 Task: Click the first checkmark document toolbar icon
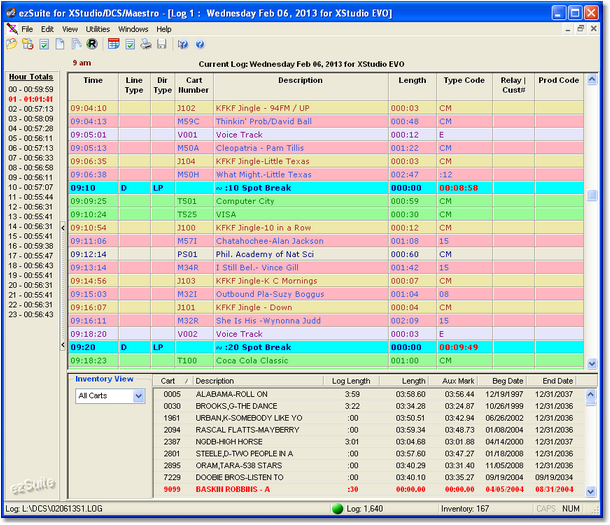click(x=44, y=44)
